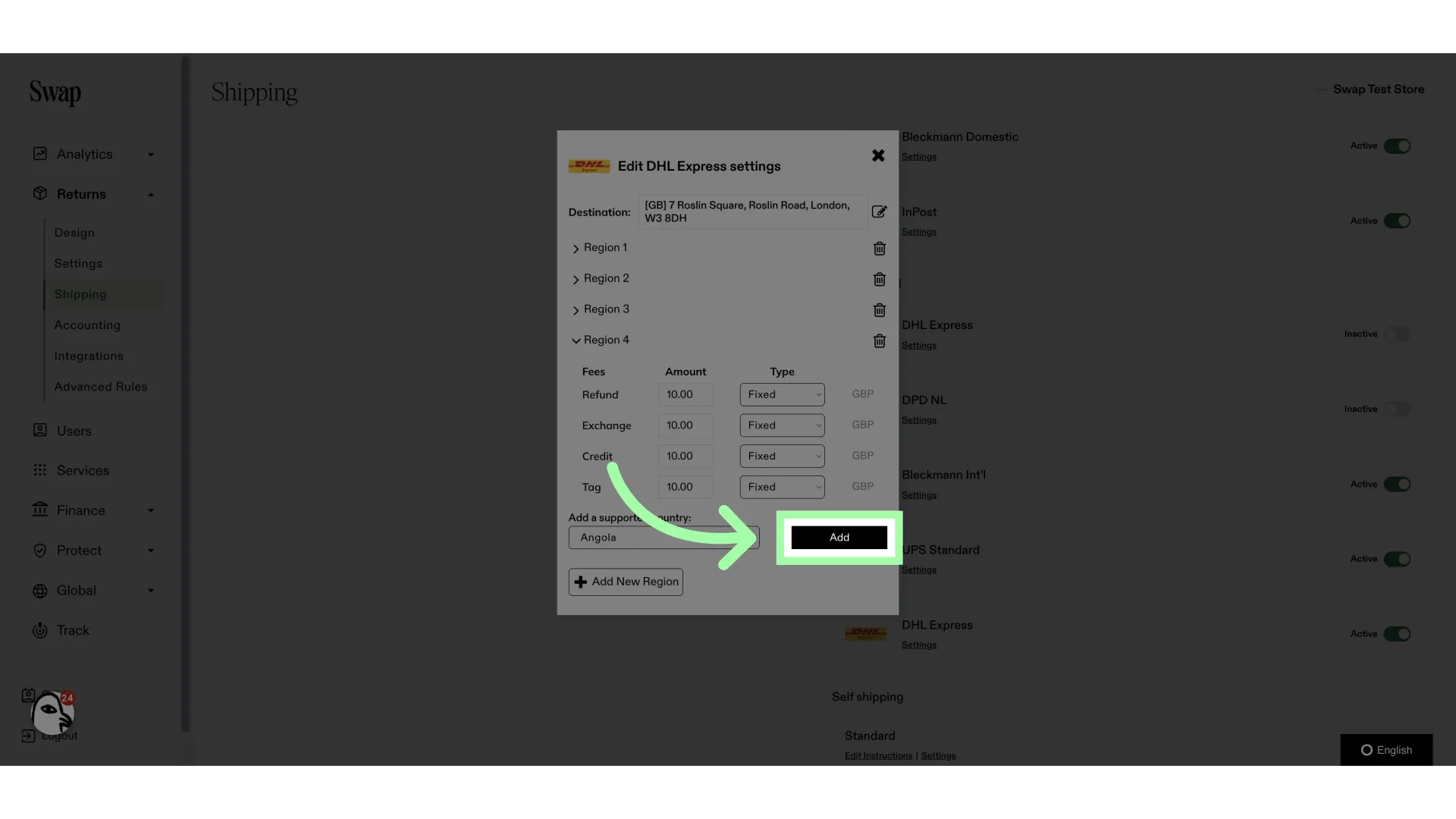Open Advanced Rules in the sidebar
The height and width of the screenshot is (819, 1456).
tap(101, 387)
